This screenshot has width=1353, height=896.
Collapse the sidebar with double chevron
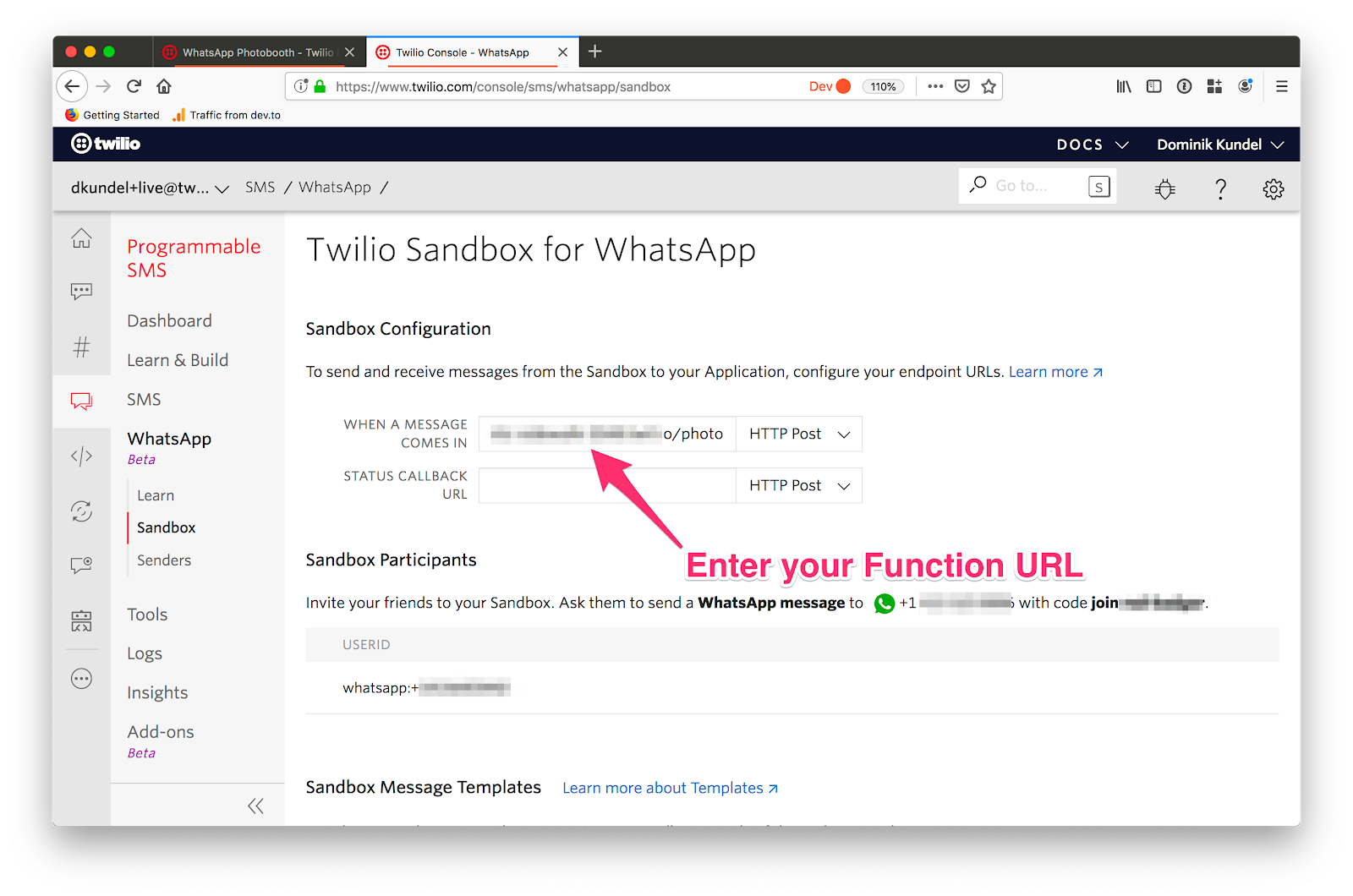(x=255, y=806)
